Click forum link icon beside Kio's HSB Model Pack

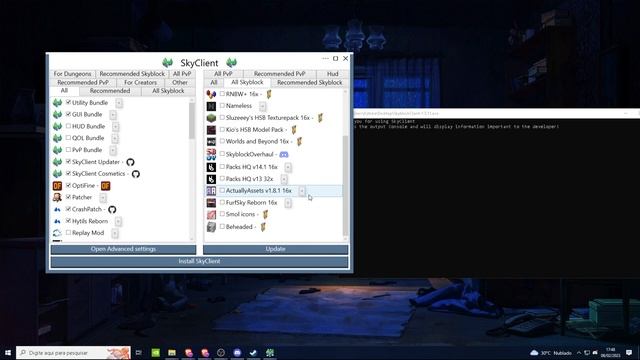(294, 130)
